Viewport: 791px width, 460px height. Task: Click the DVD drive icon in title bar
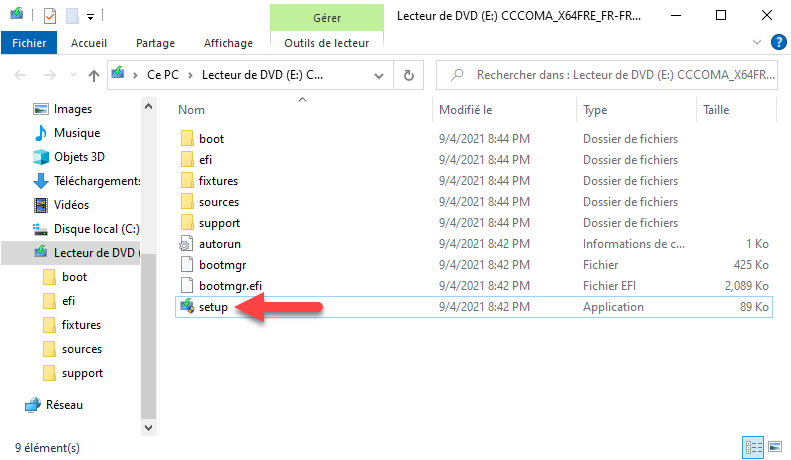(17, 14)
